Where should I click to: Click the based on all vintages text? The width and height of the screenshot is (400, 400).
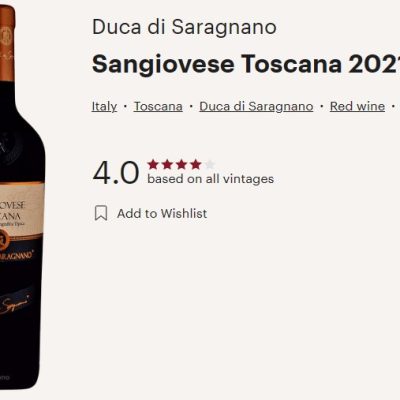[211, 179]
